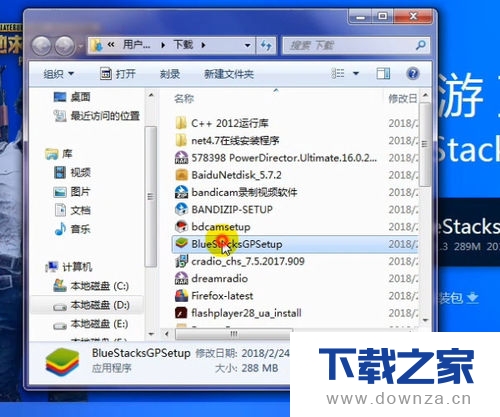500x417 pixels.
Task: Select the net4.7在线安装程序 folder icon
Action: pos(181,140)
